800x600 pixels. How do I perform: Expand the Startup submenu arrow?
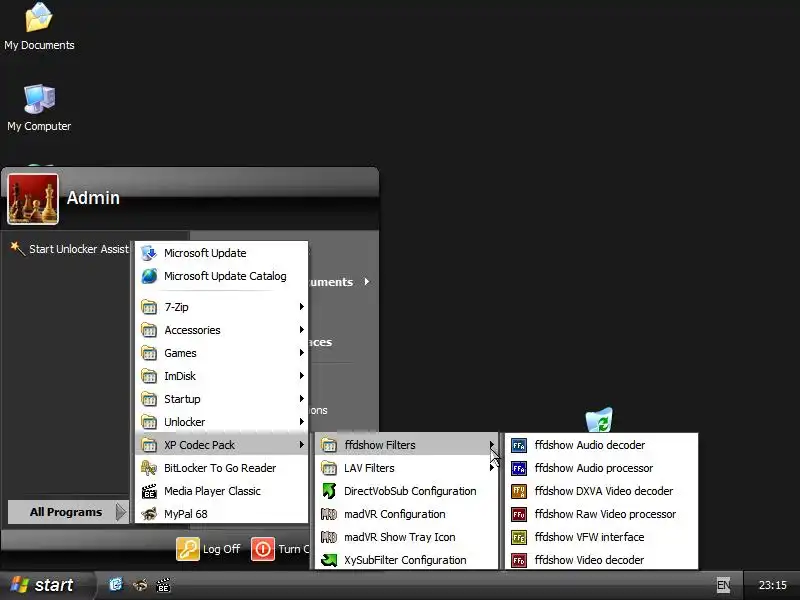302,398
